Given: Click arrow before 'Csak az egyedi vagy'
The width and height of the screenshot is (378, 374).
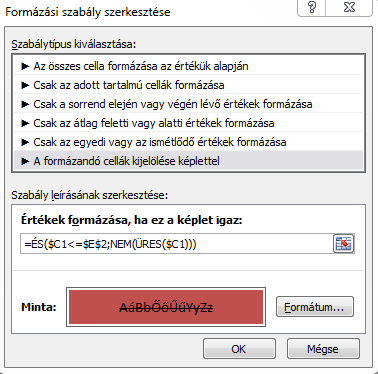Looking at the screenshot, I should [25, 142].
